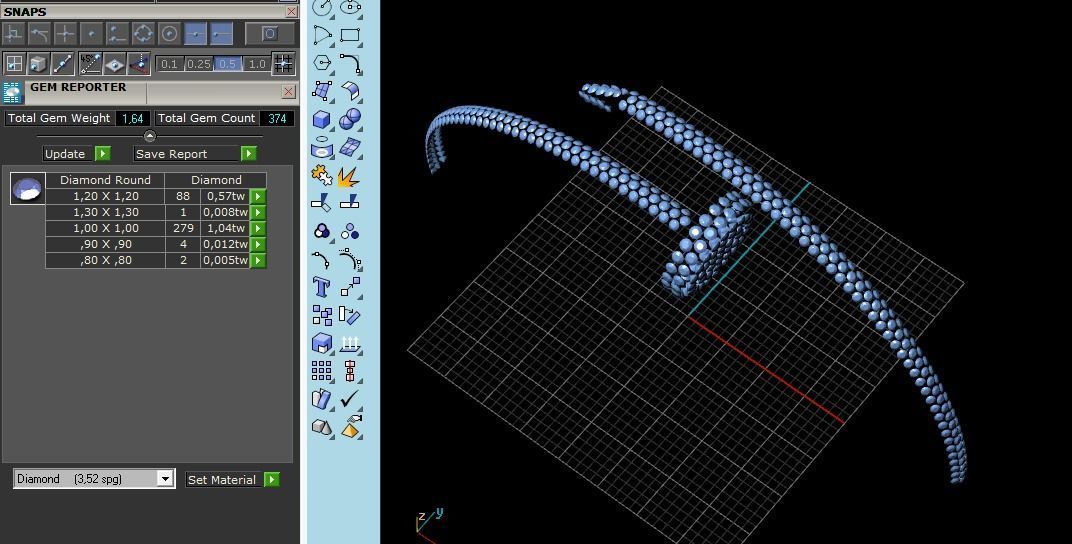
Task: Toggle the Quadrant snap
Action: point(143,33)
